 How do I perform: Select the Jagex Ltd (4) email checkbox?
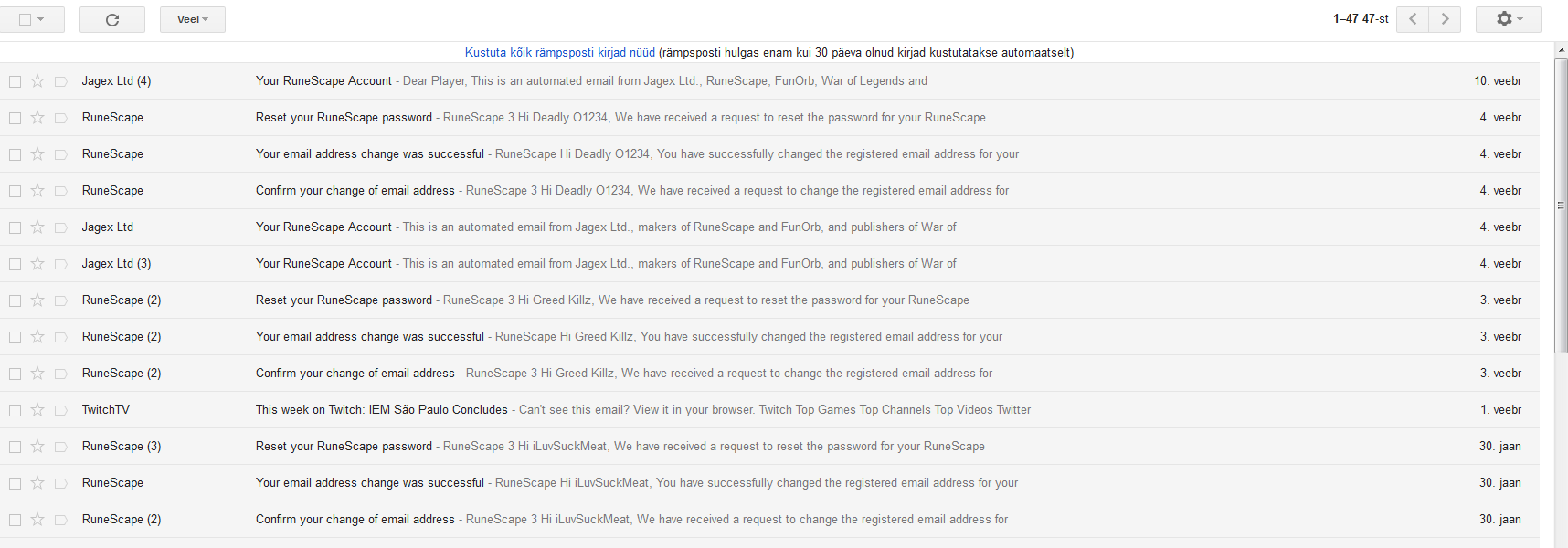tap(16, 81)
